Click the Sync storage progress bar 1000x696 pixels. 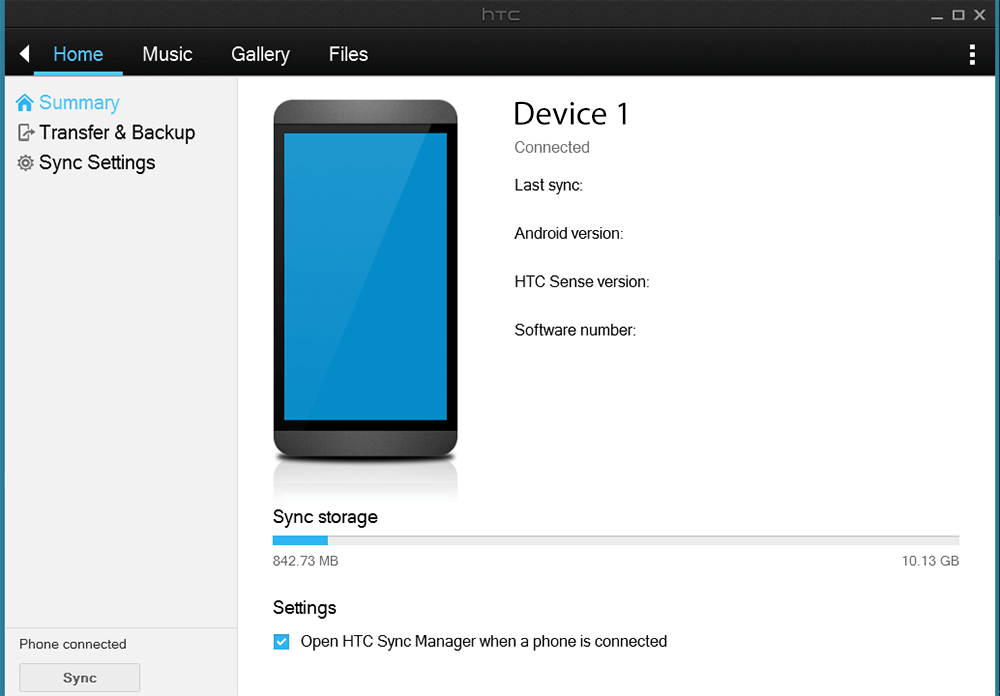615,540
